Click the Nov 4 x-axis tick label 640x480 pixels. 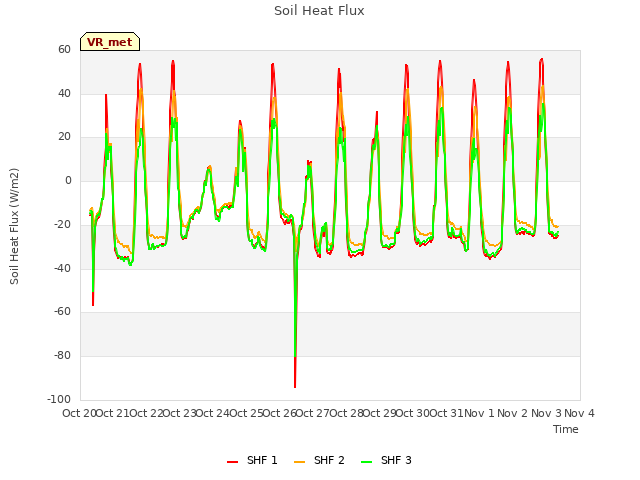pos(580,413)
